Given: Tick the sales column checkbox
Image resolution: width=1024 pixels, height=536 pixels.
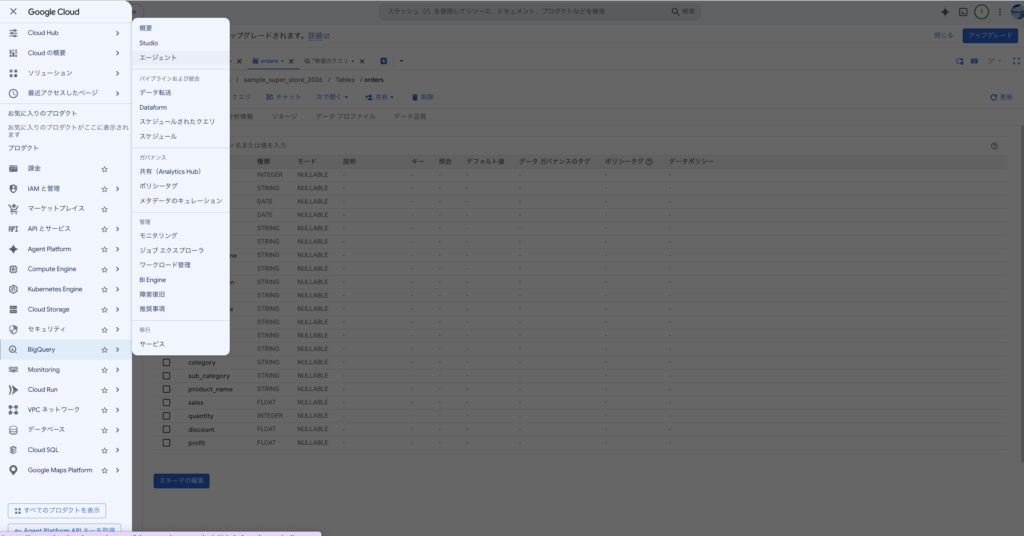Looking at the screenshot, I should tap(167, 403).
